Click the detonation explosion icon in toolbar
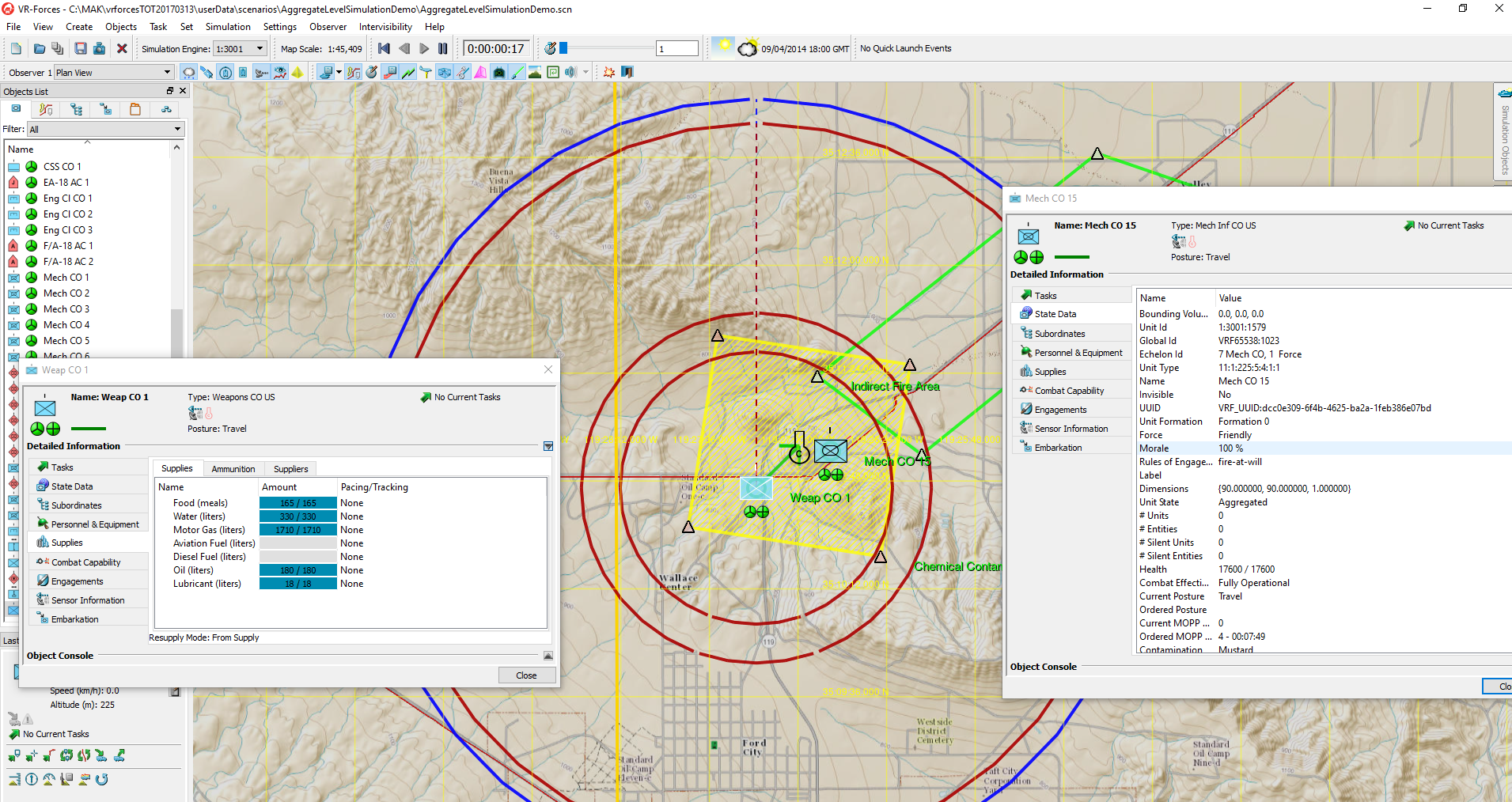 pos(608,72)
